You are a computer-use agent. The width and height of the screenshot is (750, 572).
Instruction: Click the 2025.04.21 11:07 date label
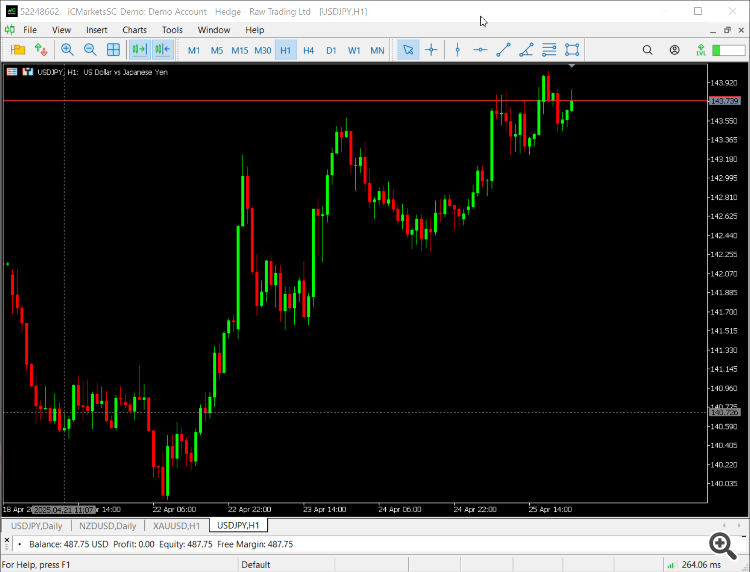pos(64,510)
